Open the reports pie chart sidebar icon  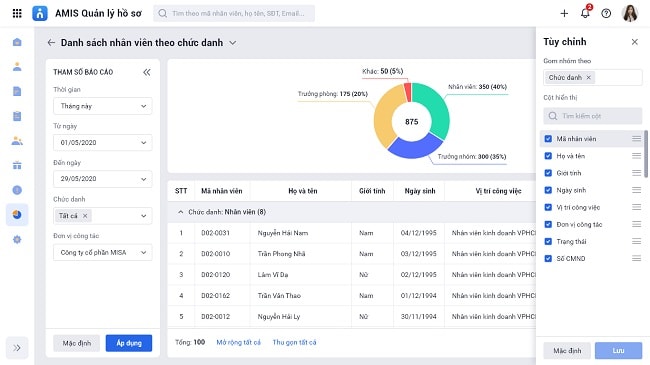pyautogui.click(x=17, y=214)
